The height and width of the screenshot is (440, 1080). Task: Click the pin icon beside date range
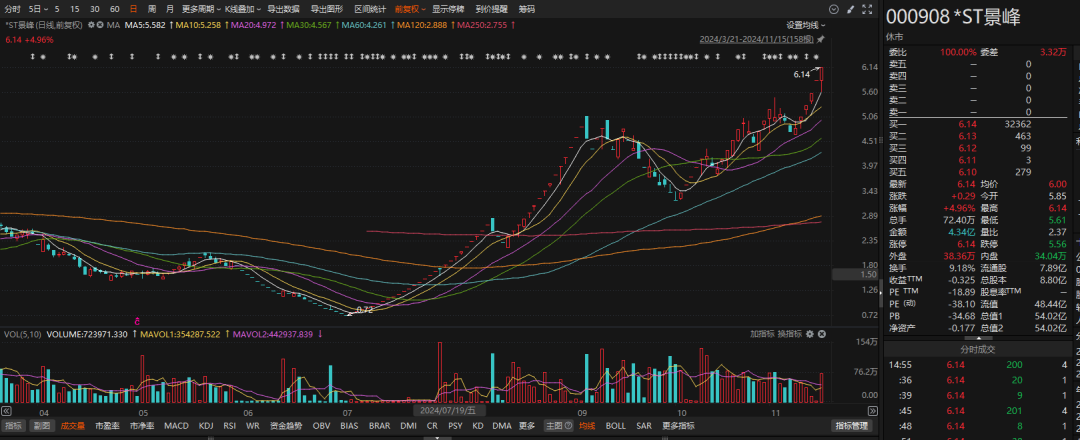(821, 40)
